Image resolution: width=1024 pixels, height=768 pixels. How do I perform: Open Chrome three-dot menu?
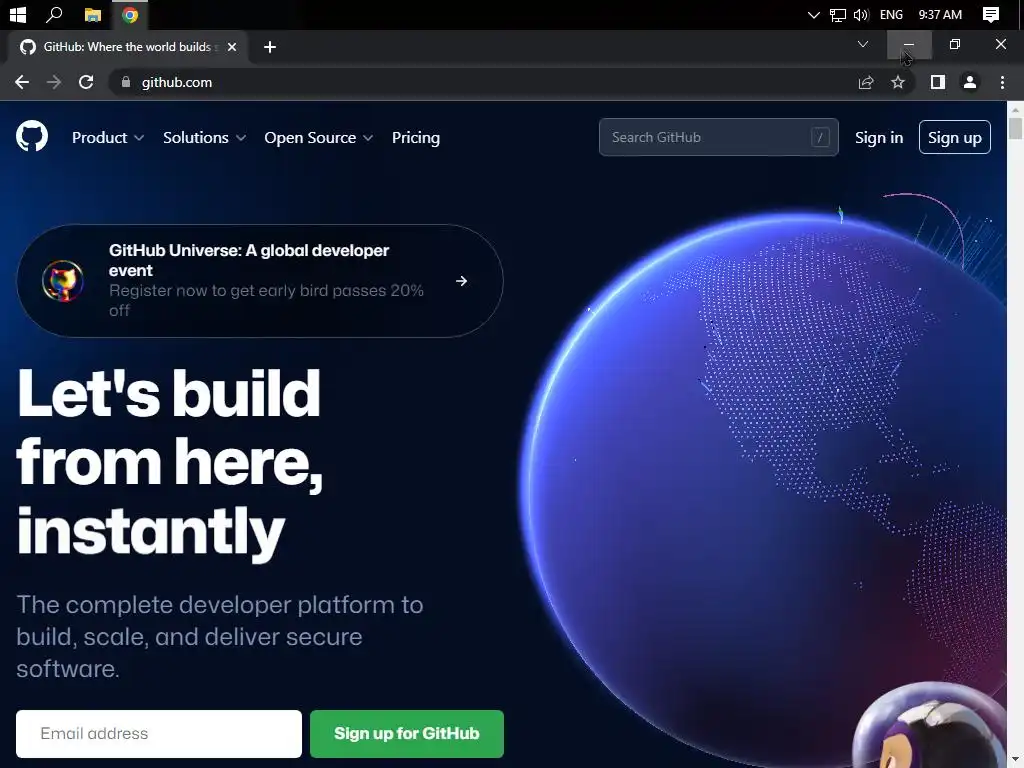click(1002, 82)
